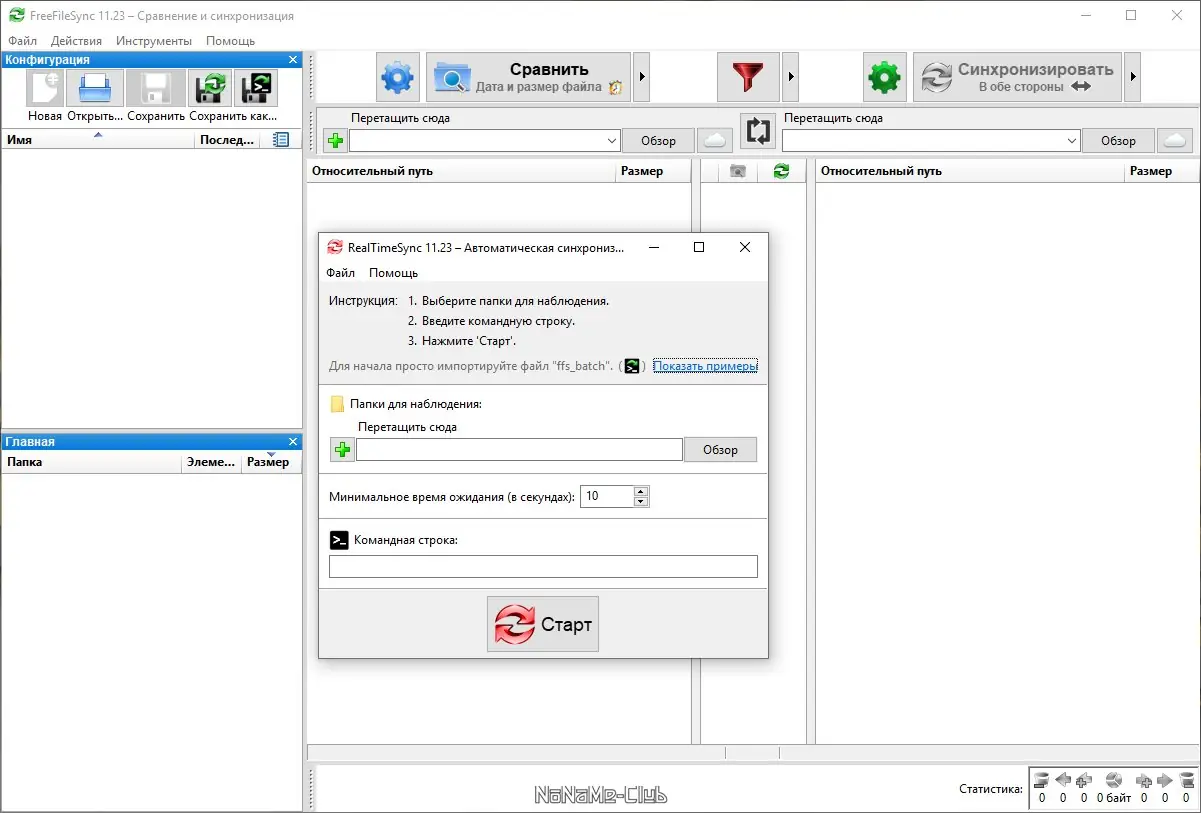The width and height of the screenshot is (1201, 813).
Task: Click the minimum wait time value field
Action: tap(606, 496)
